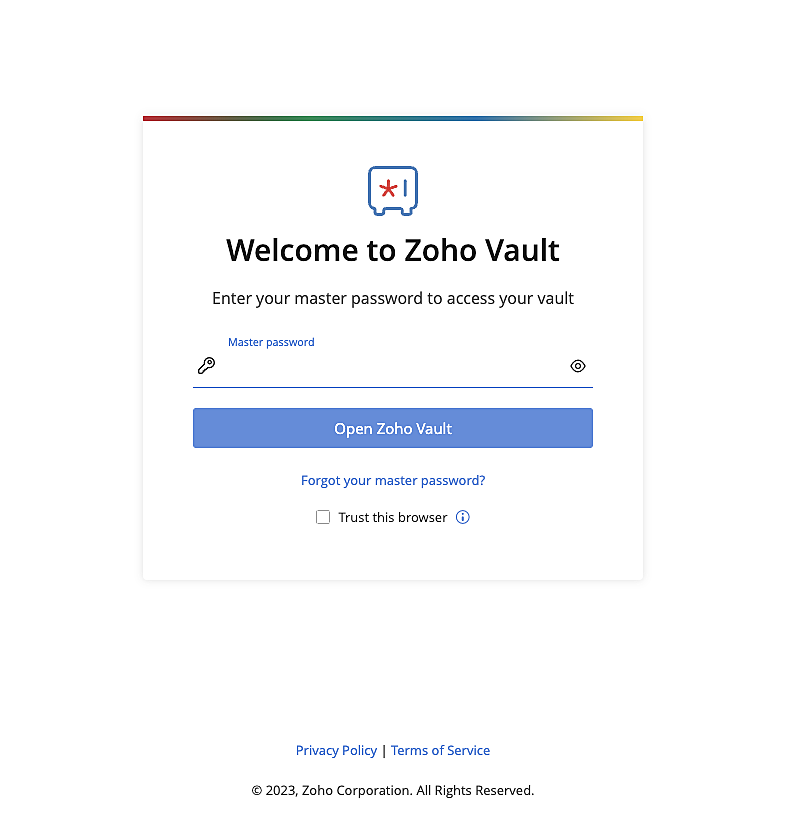Click the info icon beside Trust this browser
The width and height of the screenshot is (793, 822).
[x=462, y=517]
